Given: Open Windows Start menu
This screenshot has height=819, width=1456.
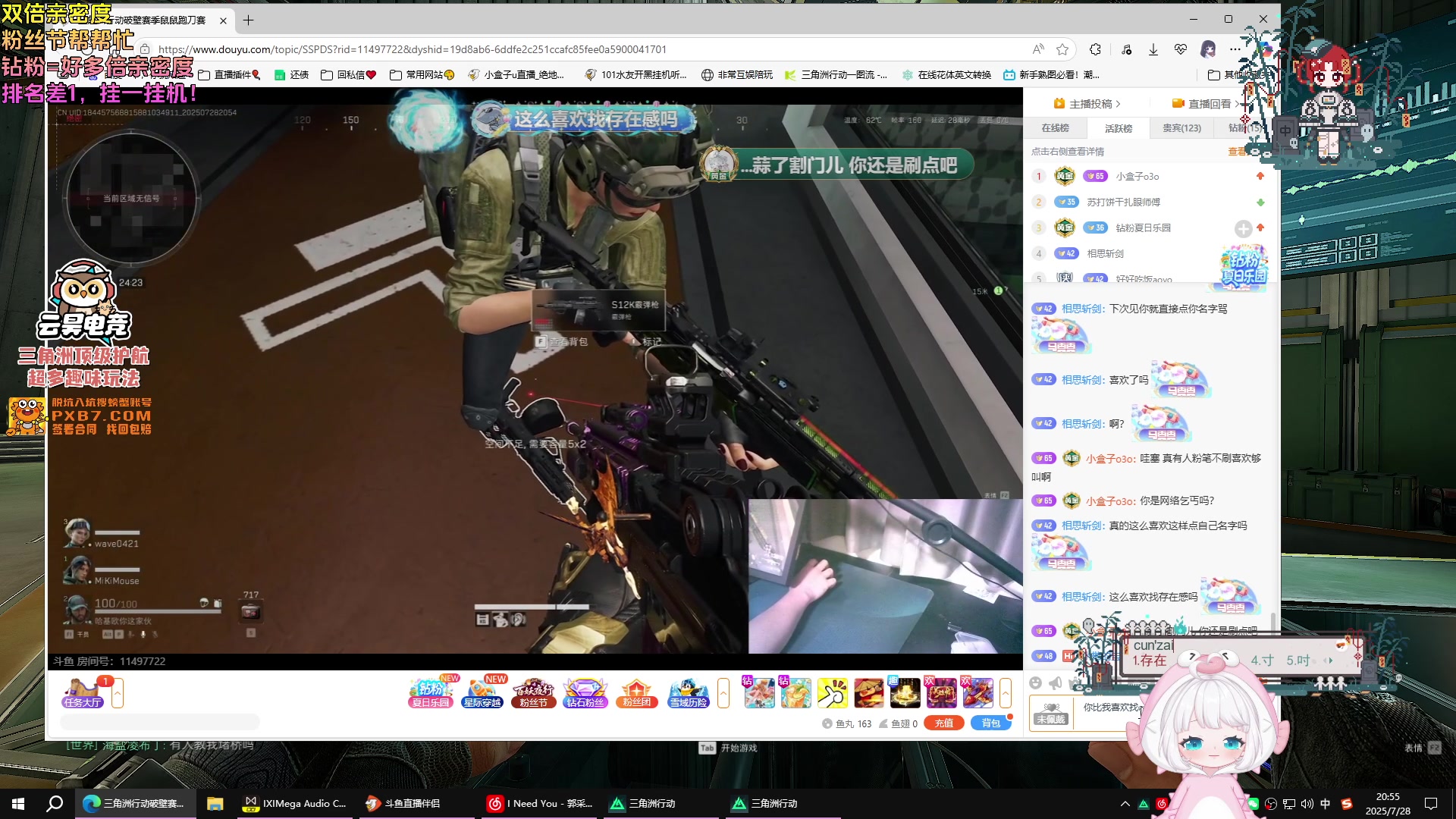Looking at the screenshot, I should pyautogui.click(x=18, y=803).
